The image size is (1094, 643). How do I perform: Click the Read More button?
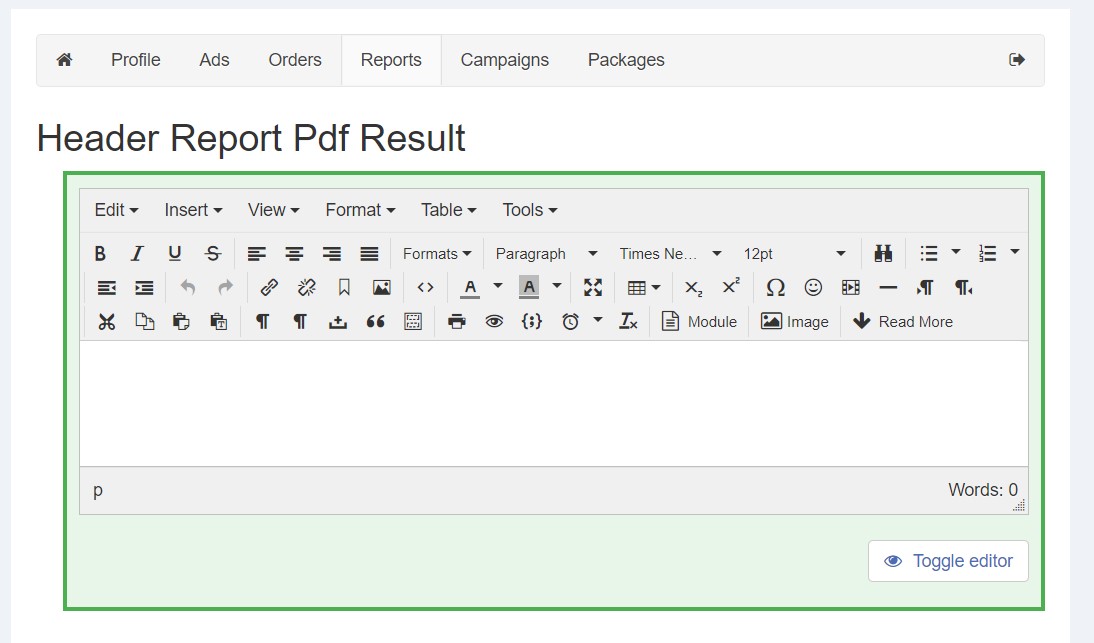point(902,322)
